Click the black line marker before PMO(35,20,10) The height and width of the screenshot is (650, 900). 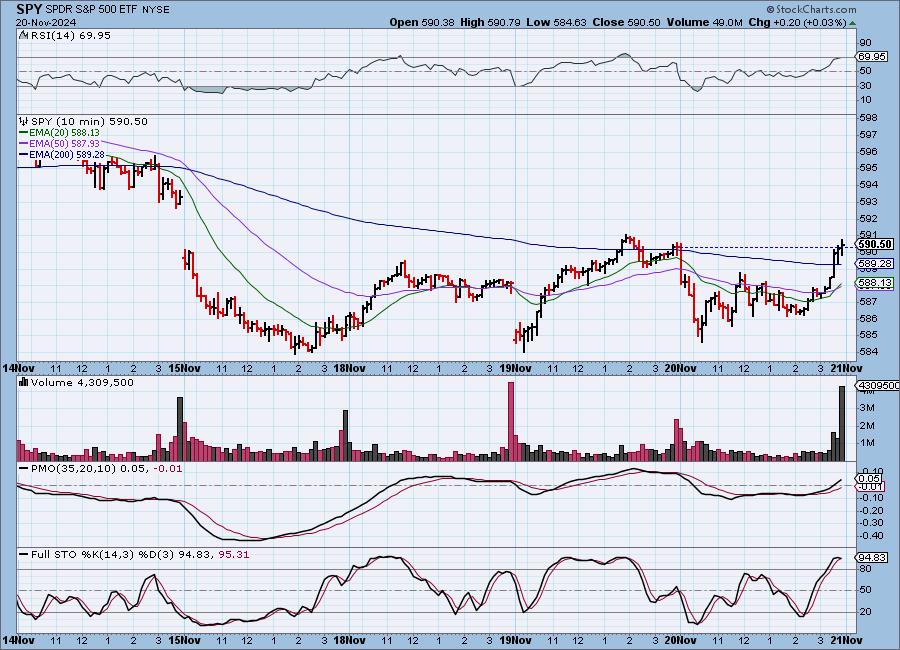24,469
